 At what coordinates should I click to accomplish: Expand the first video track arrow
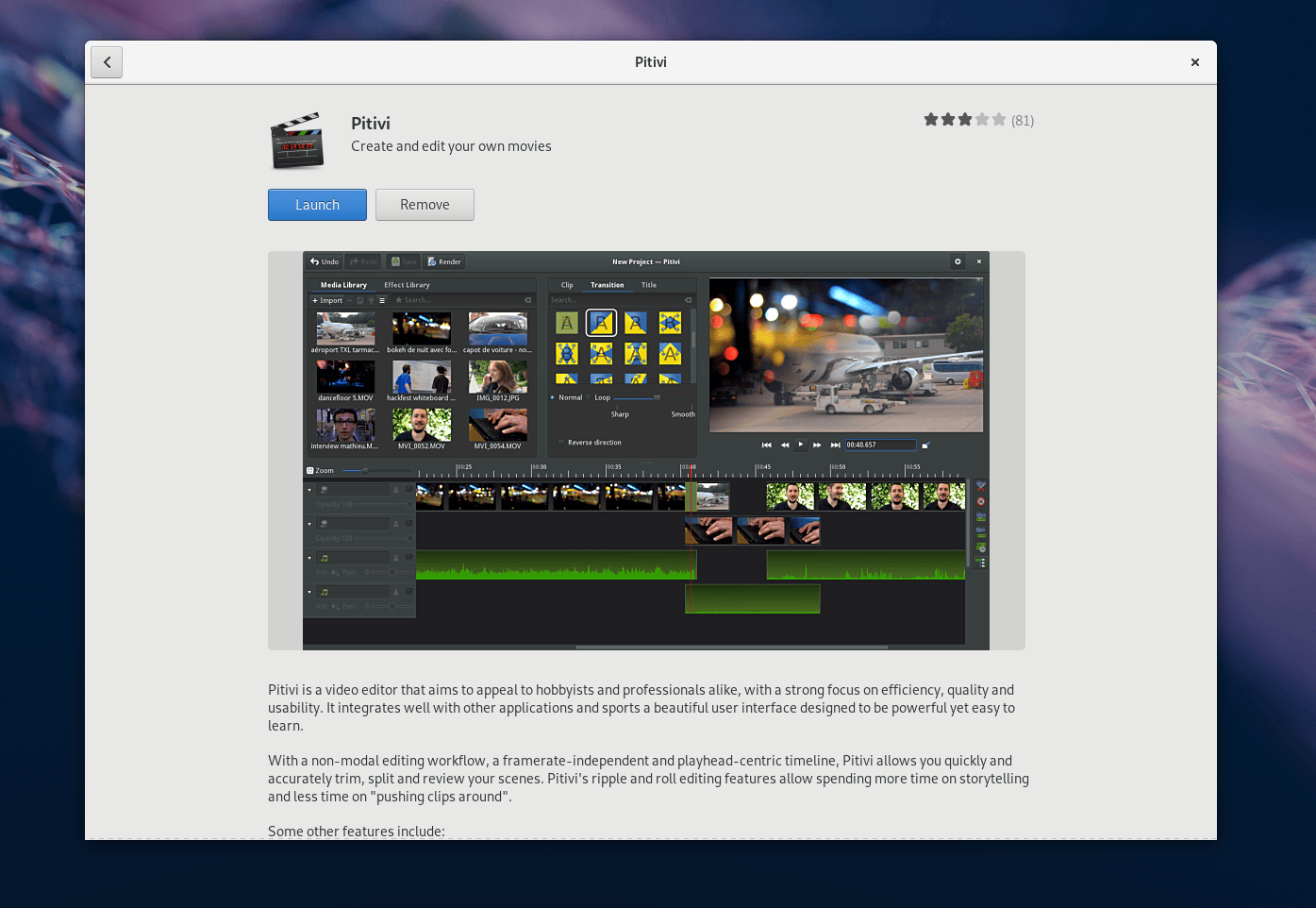pos(309,490)
